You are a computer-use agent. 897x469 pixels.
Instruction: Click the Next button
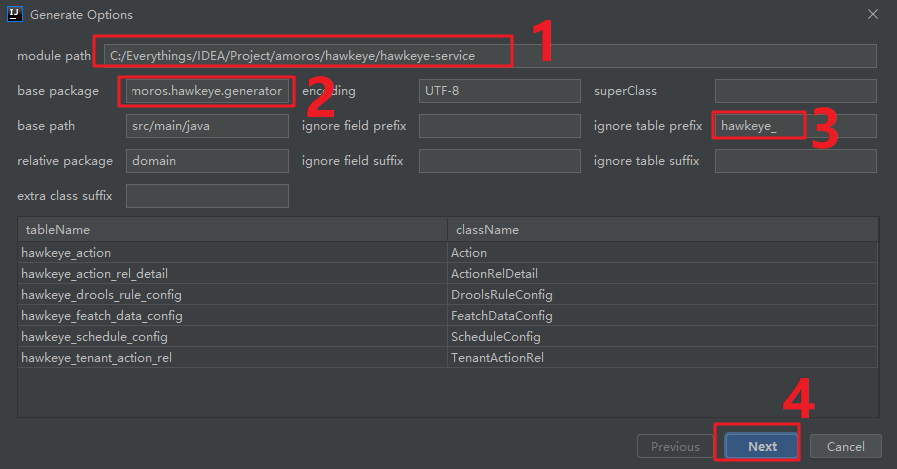tap(761, 446)
